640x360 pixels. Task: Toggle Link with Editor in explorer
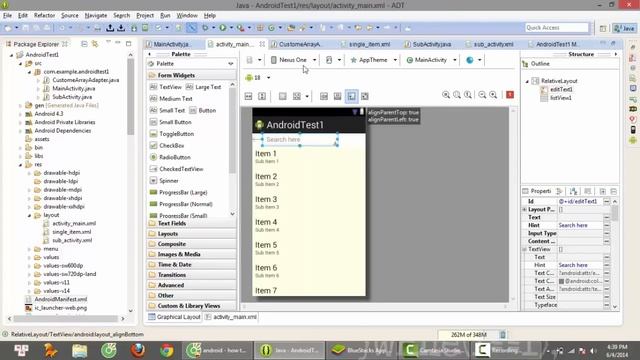click(x=95, y=44)
